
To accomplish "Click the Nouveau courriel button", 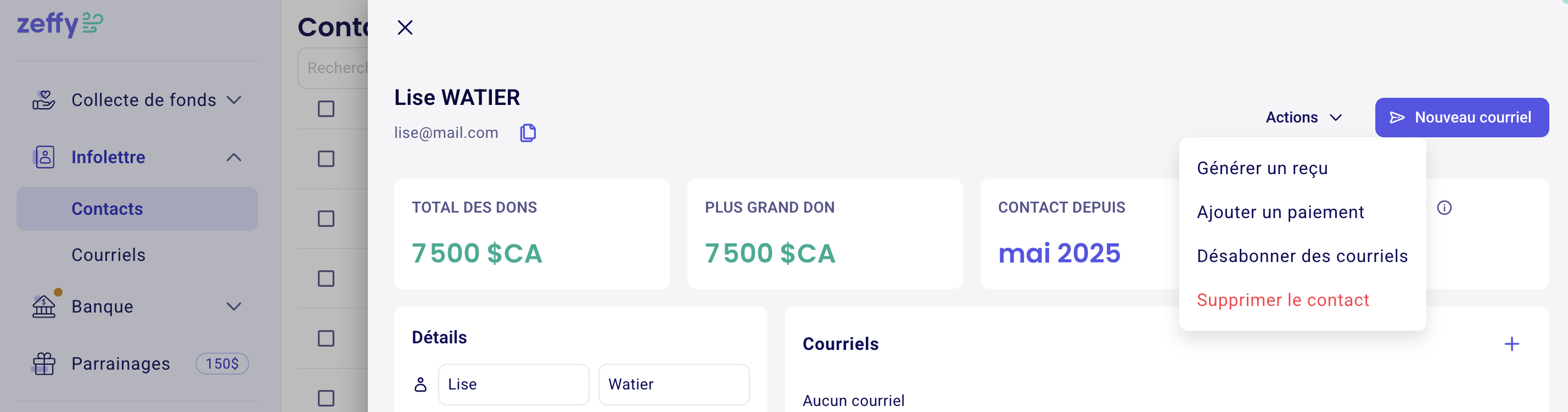I will pyautogui.click(x=1461, y=117).
